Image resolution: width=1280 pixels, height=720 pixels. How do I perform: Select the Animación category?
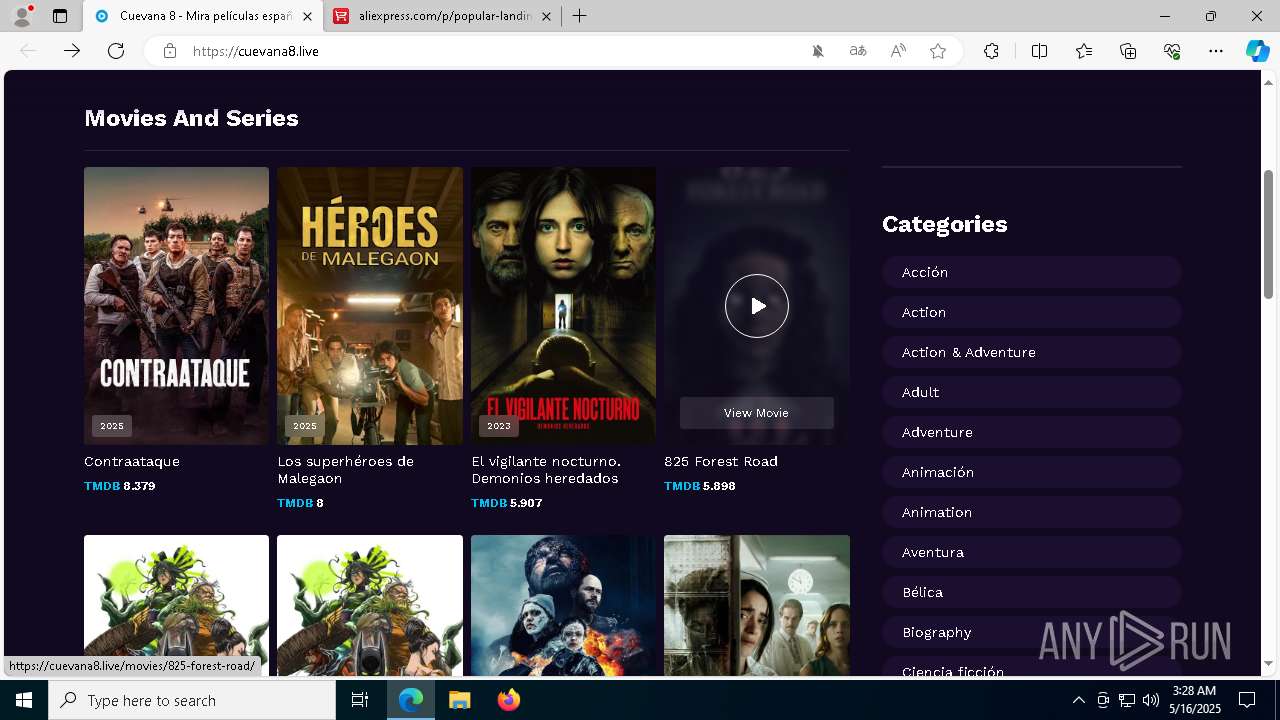[x=1032, y=472]
